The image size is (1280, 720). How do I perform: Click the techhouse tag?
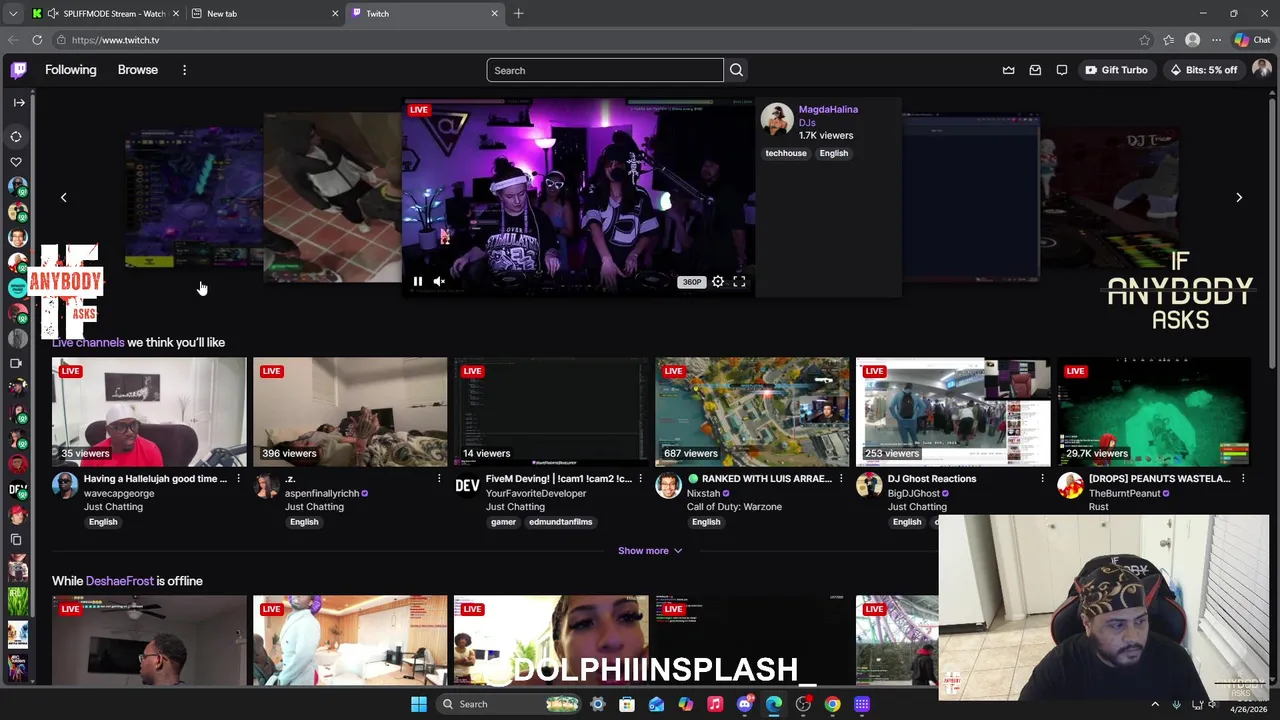[x=786, y=153]
